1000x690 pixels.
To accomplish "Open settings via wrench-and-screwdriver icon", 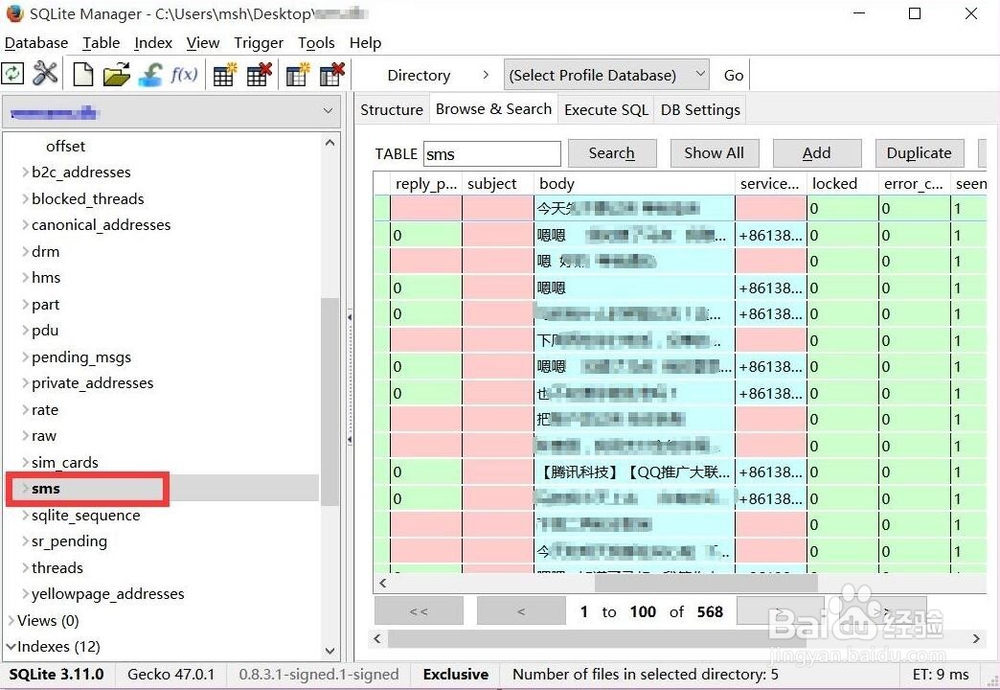I will tap(45, 74).
